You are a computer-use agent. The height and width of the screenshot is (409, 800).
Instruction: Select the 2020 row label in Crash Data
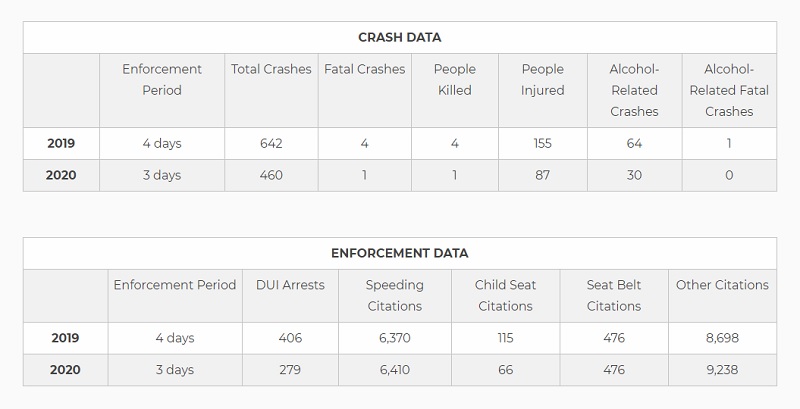point(61,175)
